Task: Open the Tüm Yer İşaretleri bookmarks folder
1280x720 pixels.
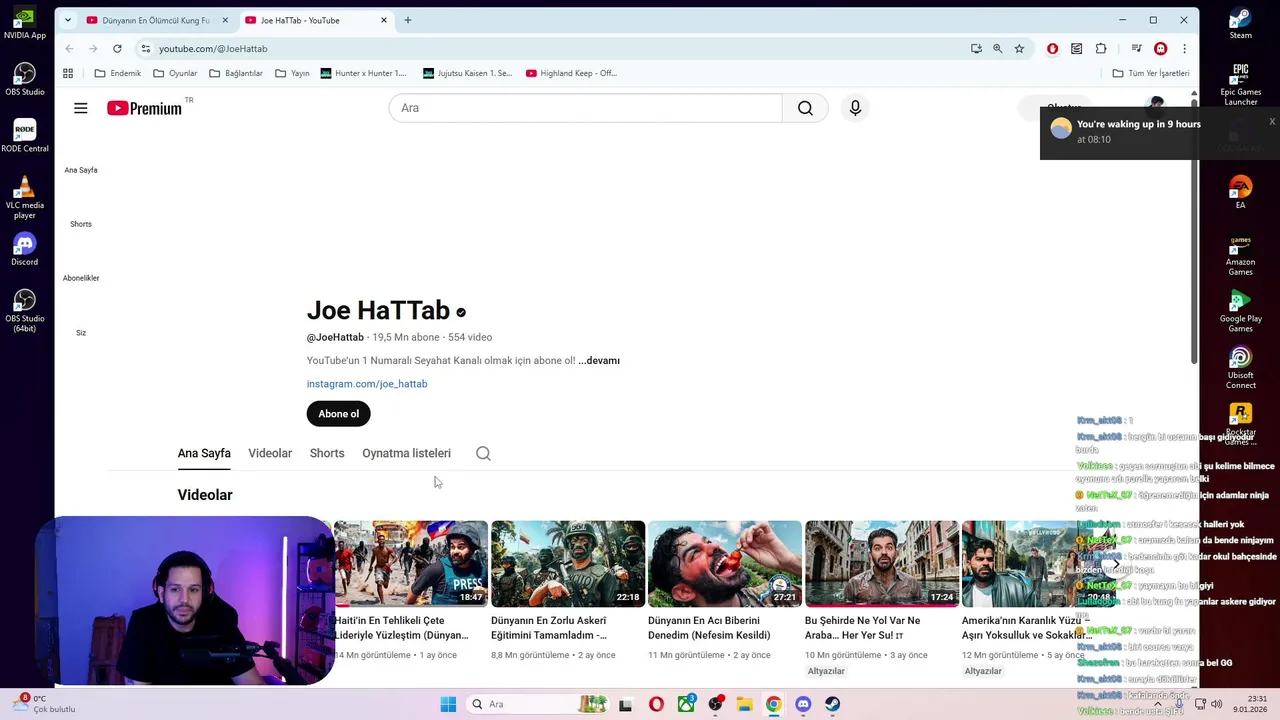Action: pyautogui.click(x=1151, y=73)
